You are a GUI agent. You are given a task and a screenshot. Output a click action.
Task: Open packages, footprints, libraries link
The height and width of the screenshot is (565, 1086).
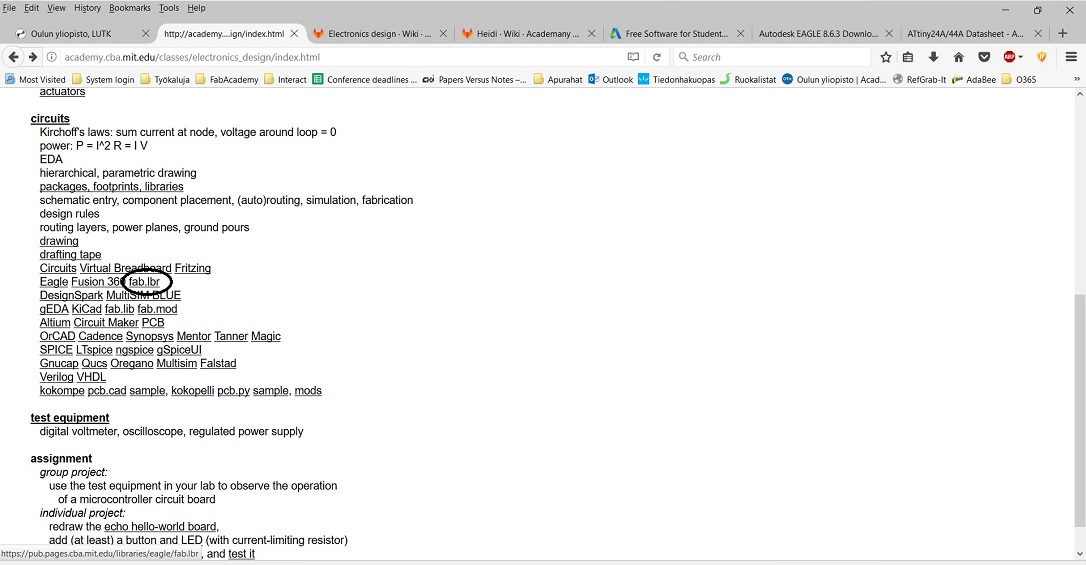click(x=112, y=187)
